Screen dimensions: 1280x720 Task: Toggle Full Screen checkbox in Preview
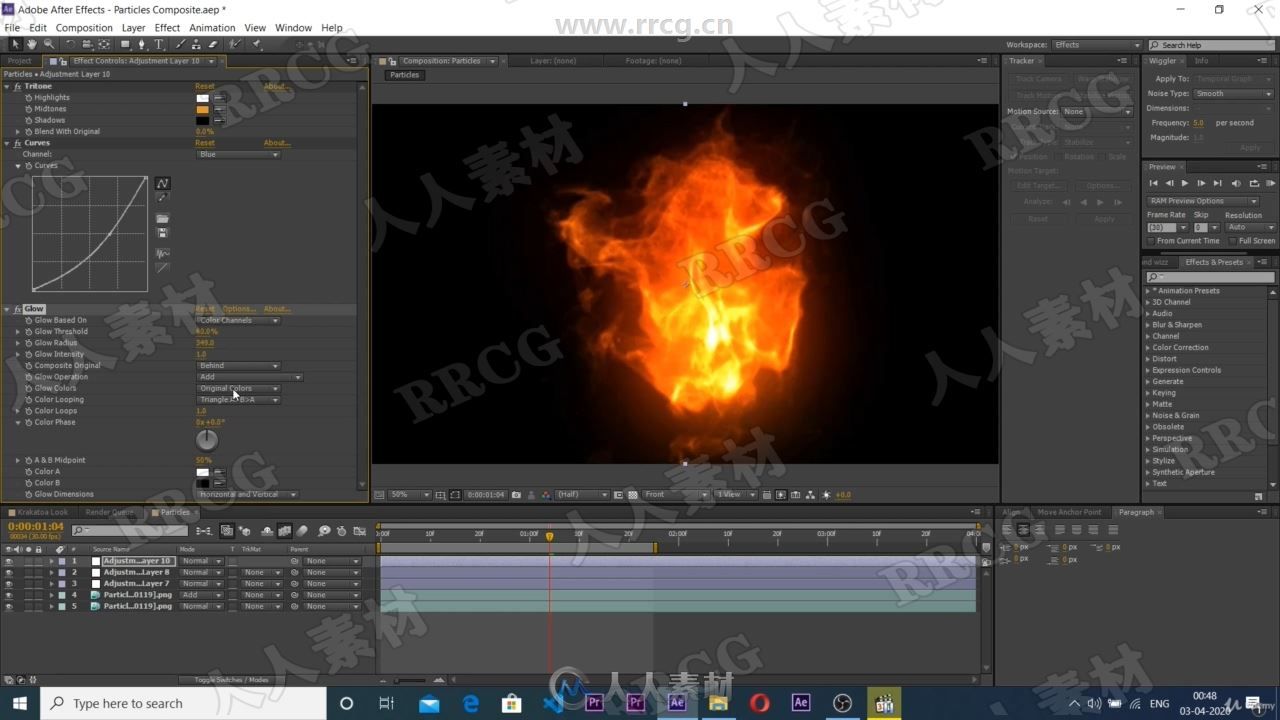tap(1233, 241)
